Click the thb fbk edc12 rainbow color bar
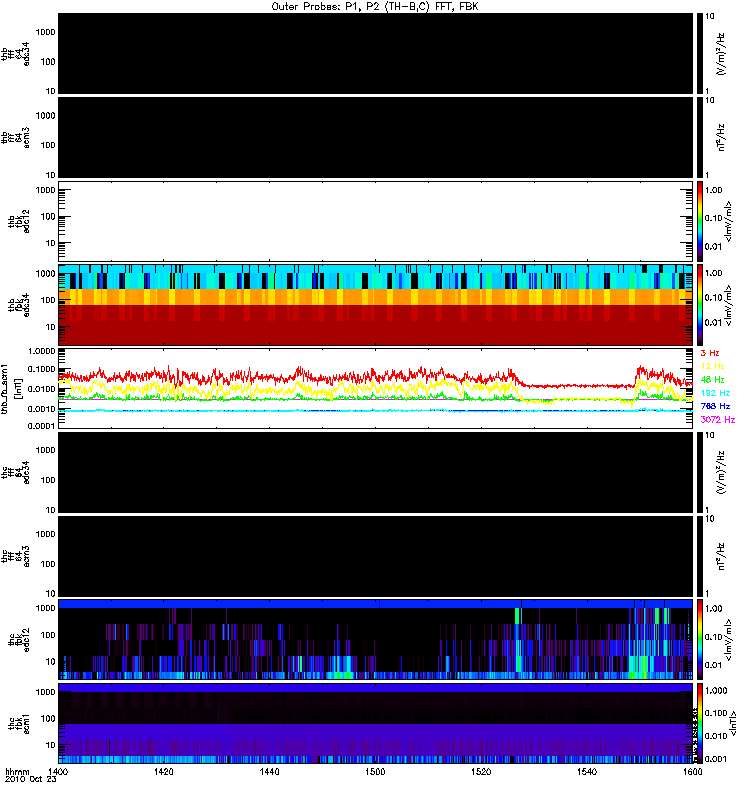This screenshot has width=750, height=800. 700,221
